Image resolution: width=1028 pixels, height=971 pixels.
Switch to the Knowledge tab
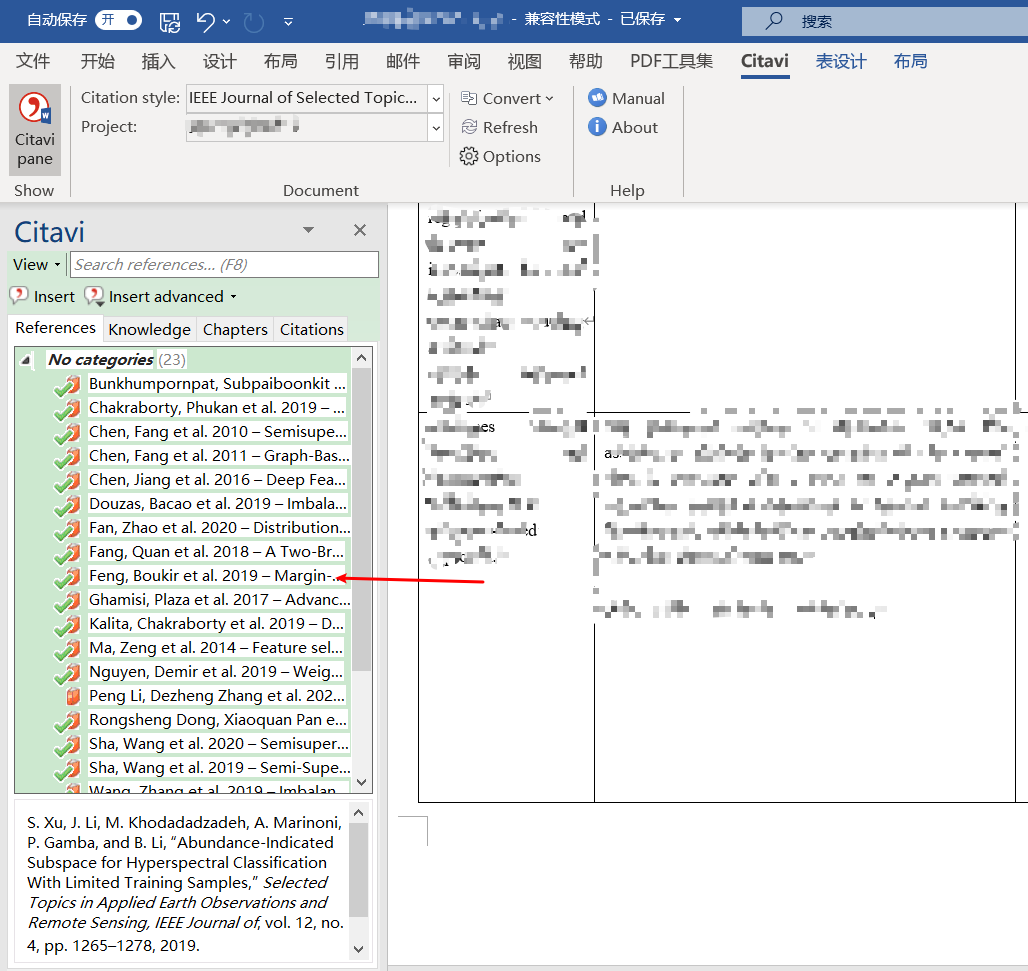[x=149, y=328]
